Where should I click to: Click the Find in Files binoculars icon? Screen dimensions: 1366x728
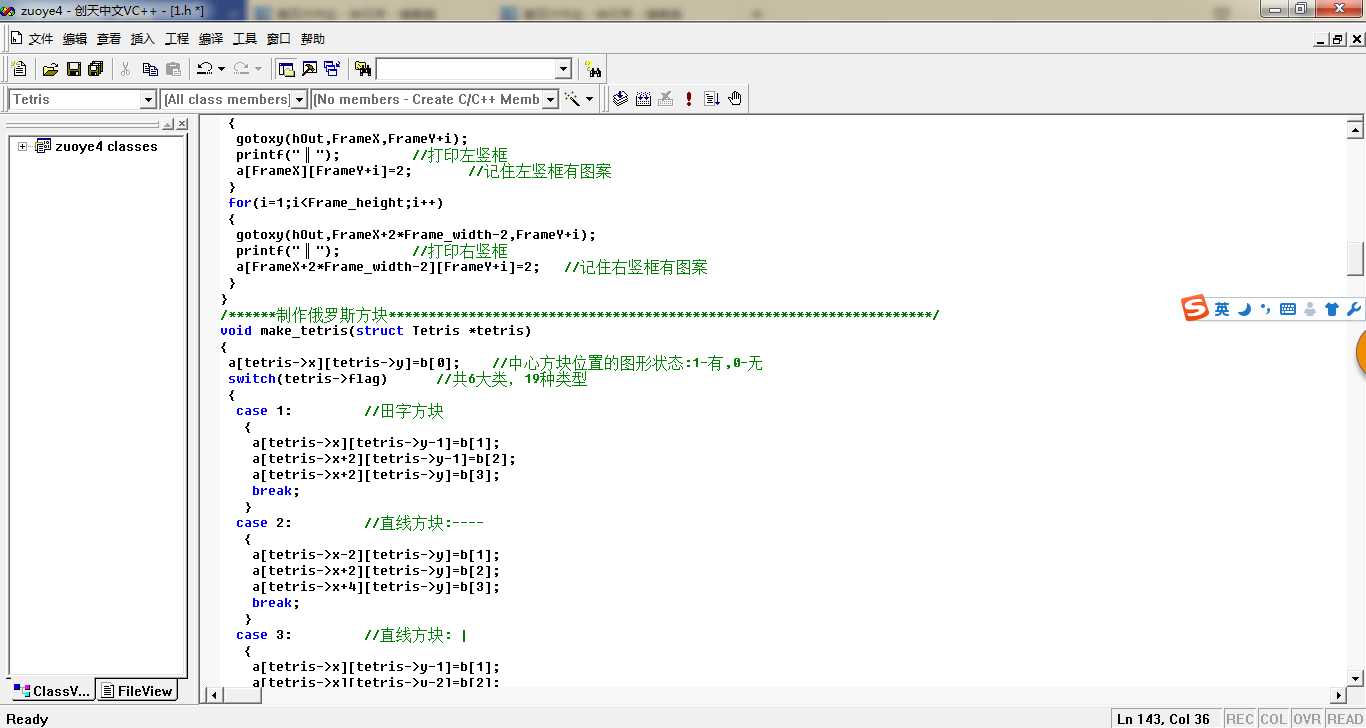coord(363,69)
